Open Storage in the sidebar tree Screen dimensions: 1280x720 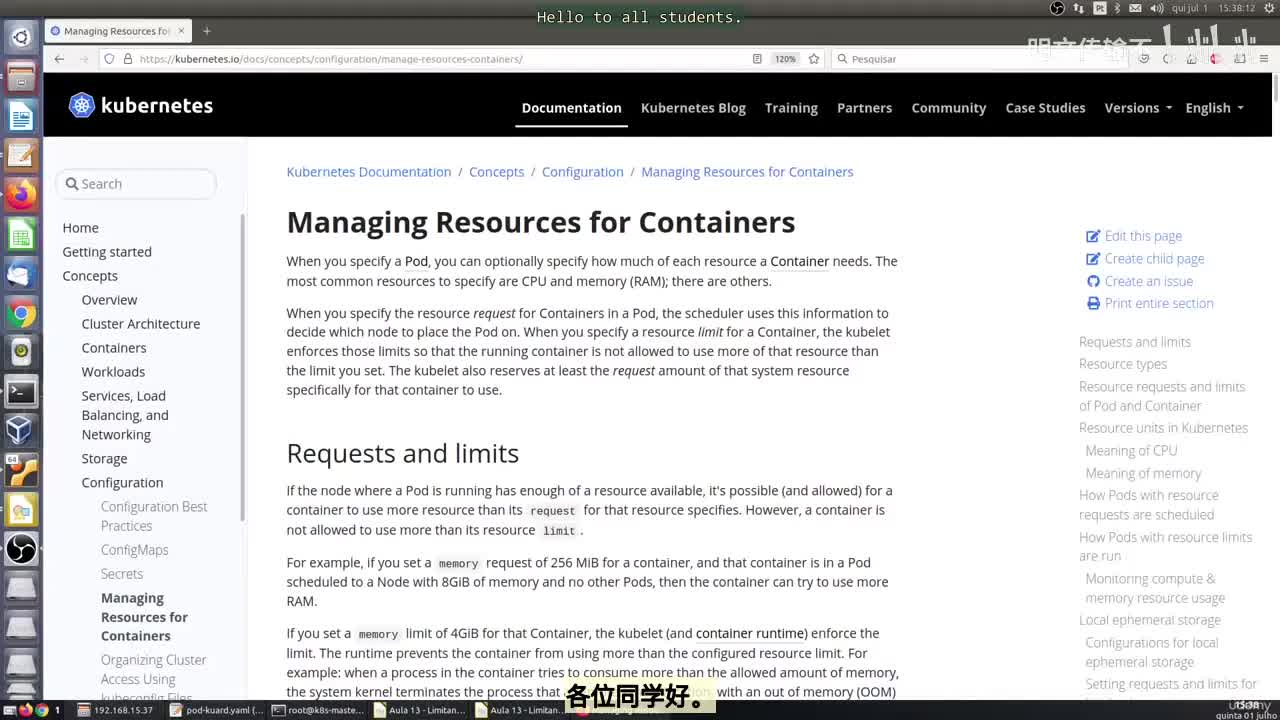(x=104, y=459)
